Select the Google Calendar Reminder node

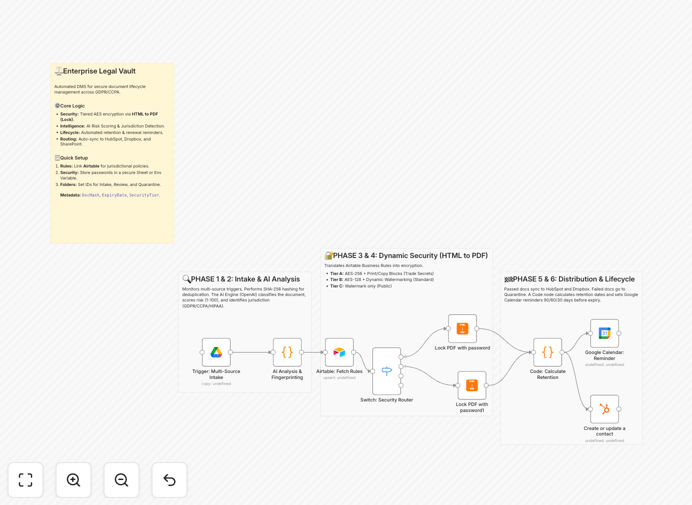(605, 333)
